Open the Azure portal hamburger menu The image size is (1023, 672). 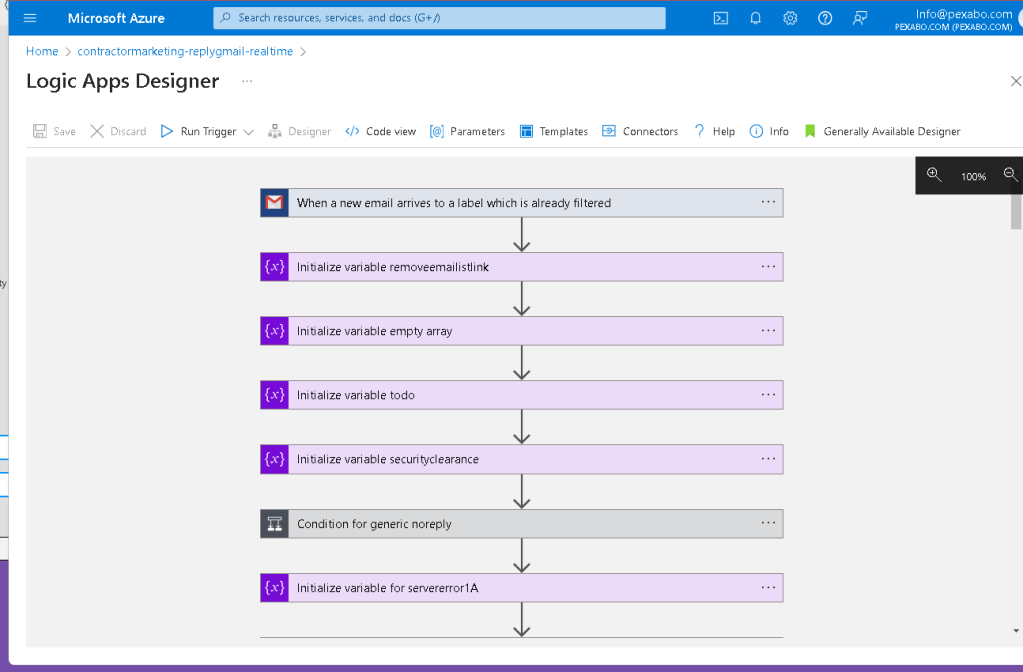[30, 18]
